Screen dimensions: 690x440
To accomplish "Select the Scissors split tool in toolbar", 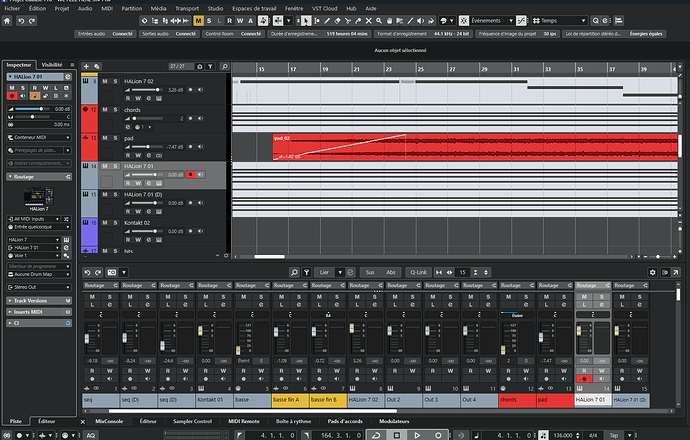I will 348,21.
